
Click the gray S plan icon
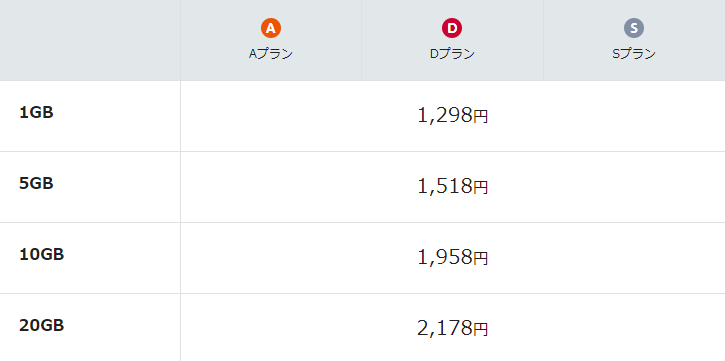(634, 28)
